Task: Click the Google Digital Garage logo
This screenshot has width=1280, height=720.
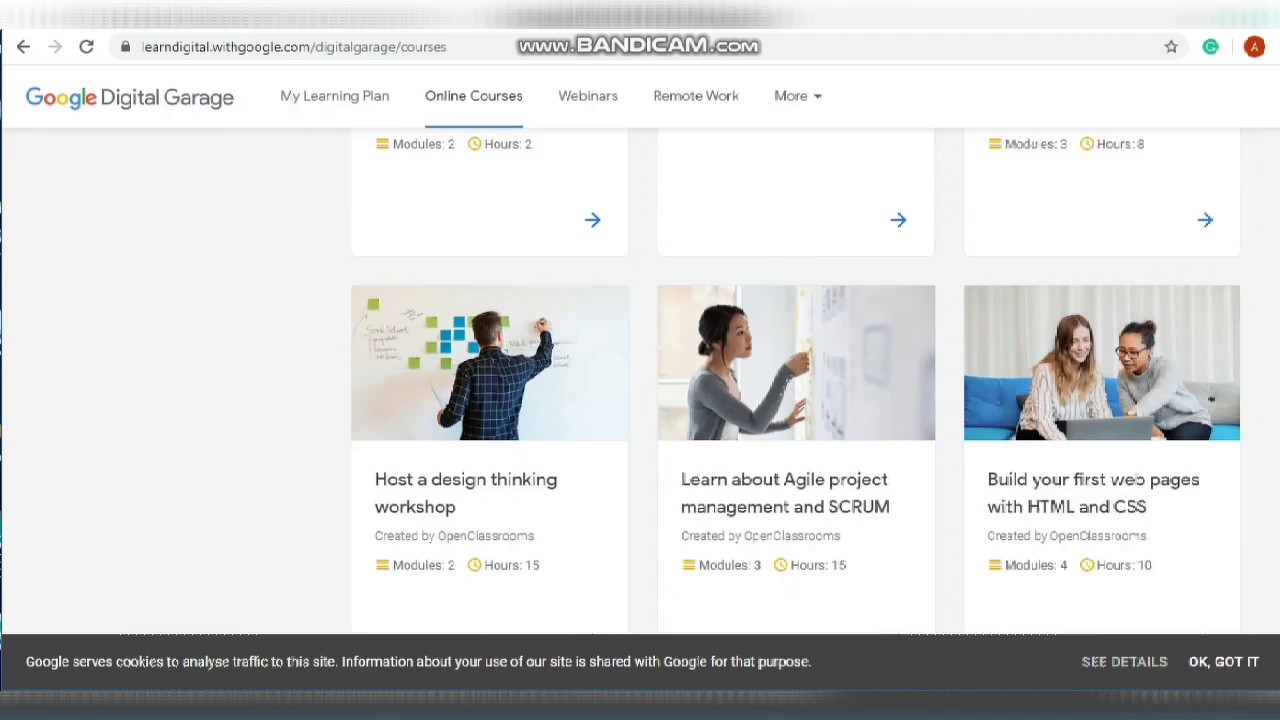Action: (x=130, y=97)
